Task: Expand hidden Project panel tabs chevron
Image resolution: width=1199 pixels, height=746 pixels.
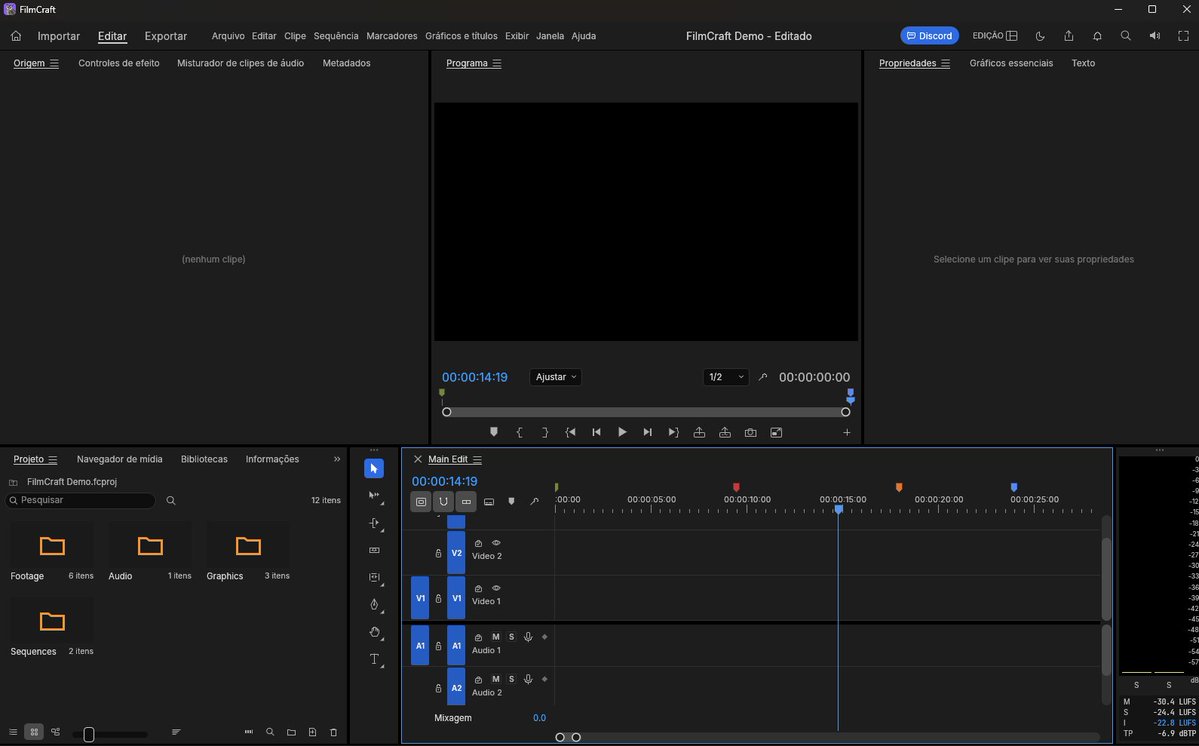Action: pos(337,459)
